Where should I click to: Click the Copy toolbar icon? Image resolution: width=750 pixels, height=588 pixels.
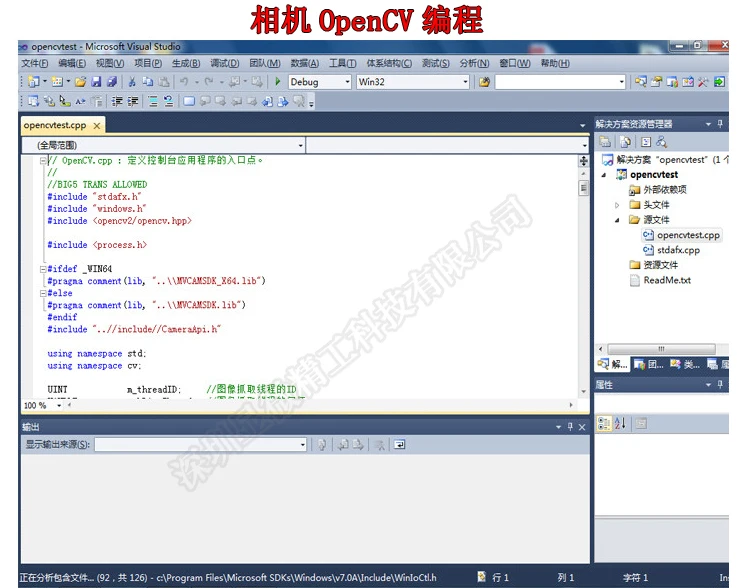(x=148, y=82)
